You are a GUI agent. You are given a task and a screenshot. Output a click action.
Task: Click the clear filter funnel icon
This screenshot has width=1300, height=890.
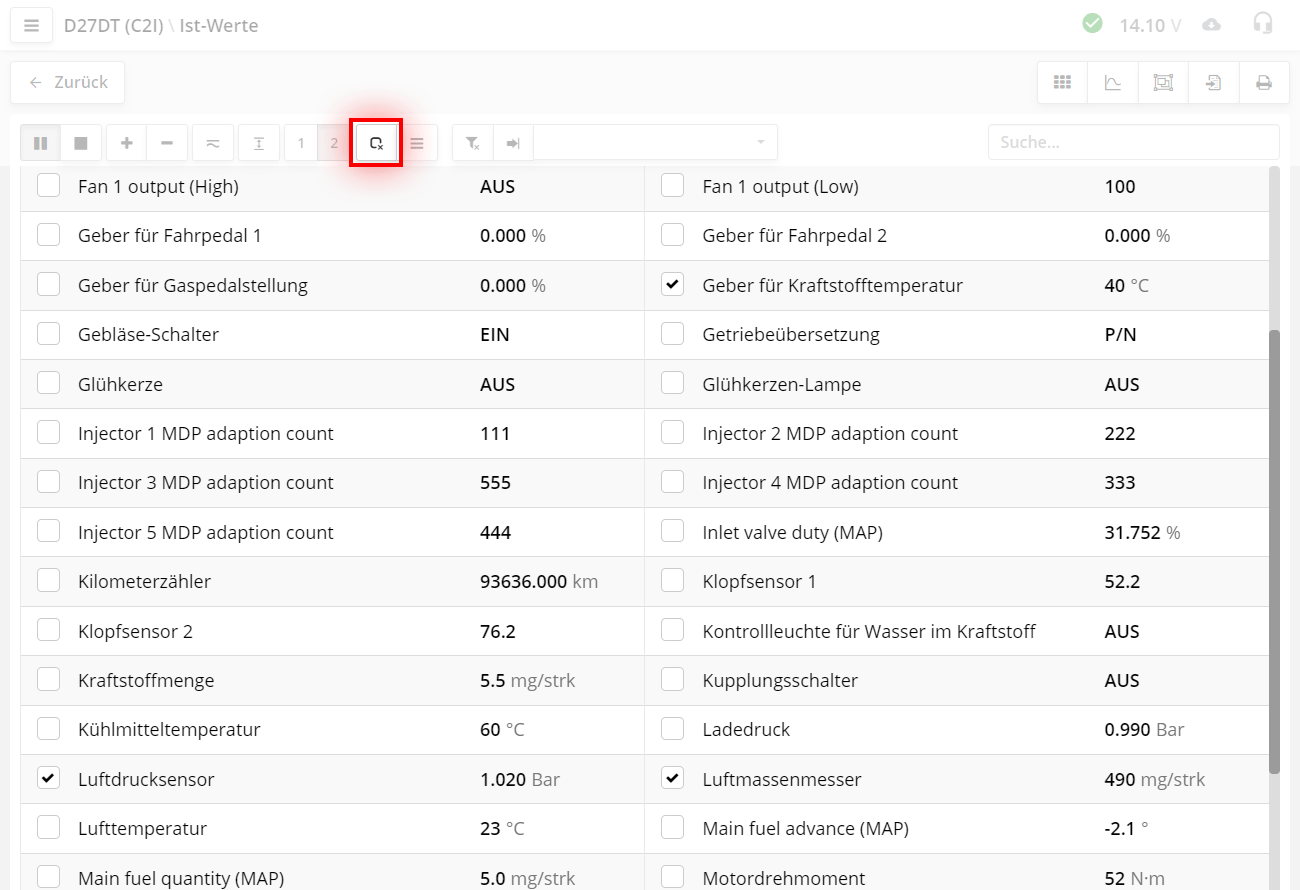[473, 143]
